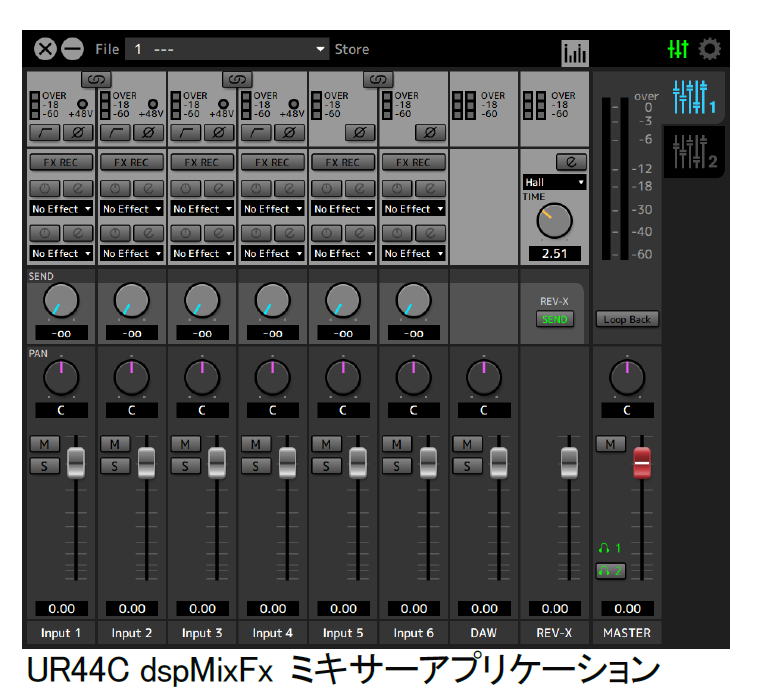The width and height of the screenshot is (757, 699).
Task: Toggle stereo link for Input 5 and 6
Action: [378, 80]
